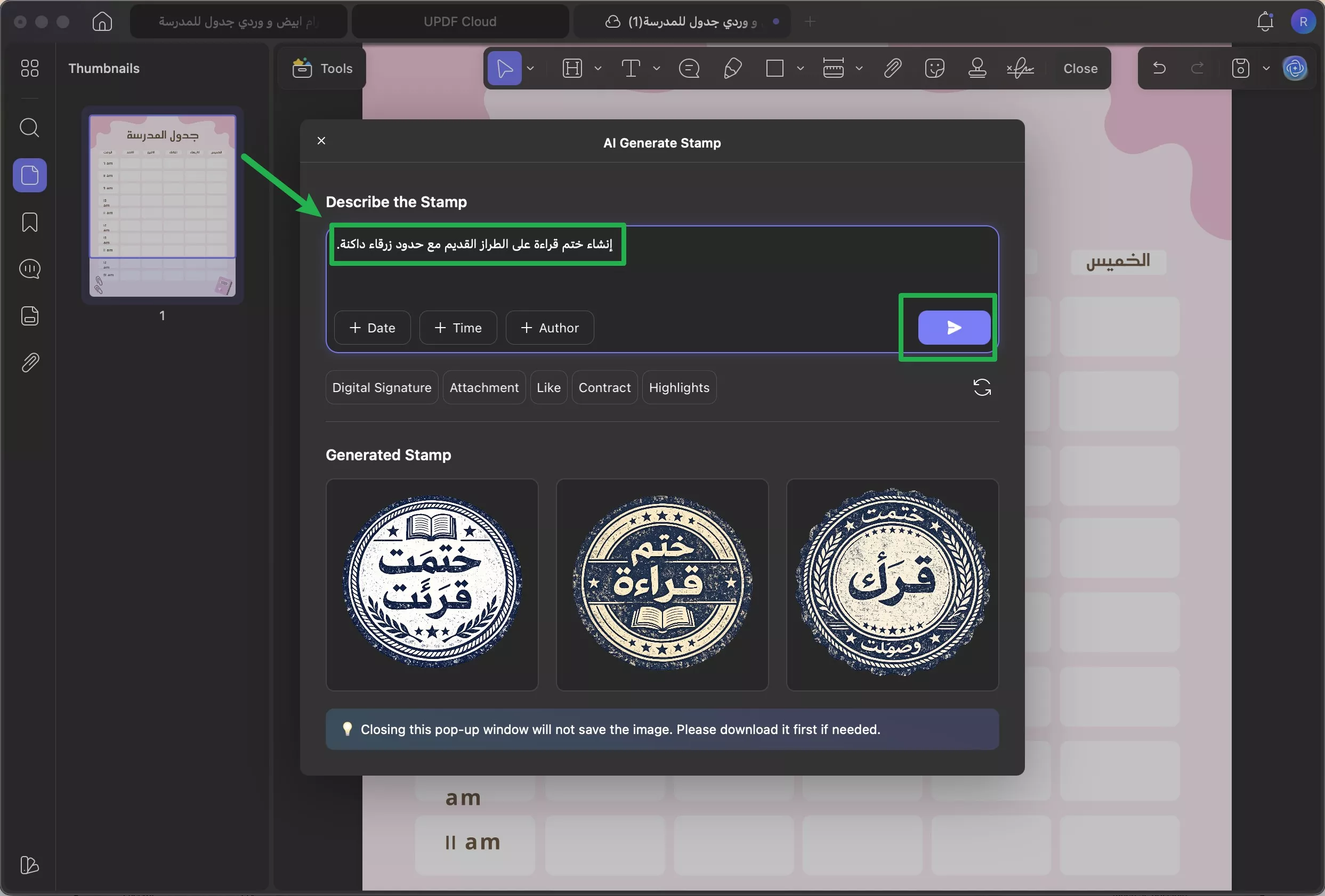
Task: Select the Signature tool
Action: (1020, 68)
